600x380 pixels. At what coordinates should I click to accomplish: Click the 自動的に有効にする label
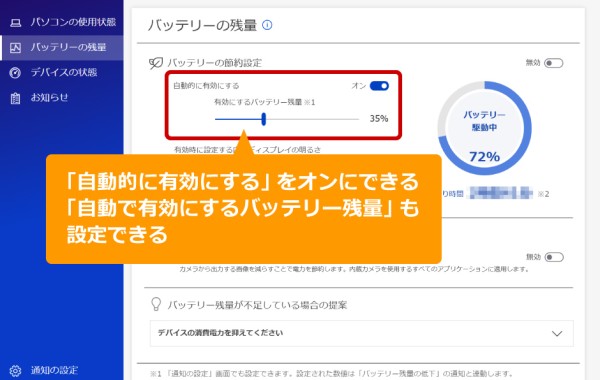206,86
